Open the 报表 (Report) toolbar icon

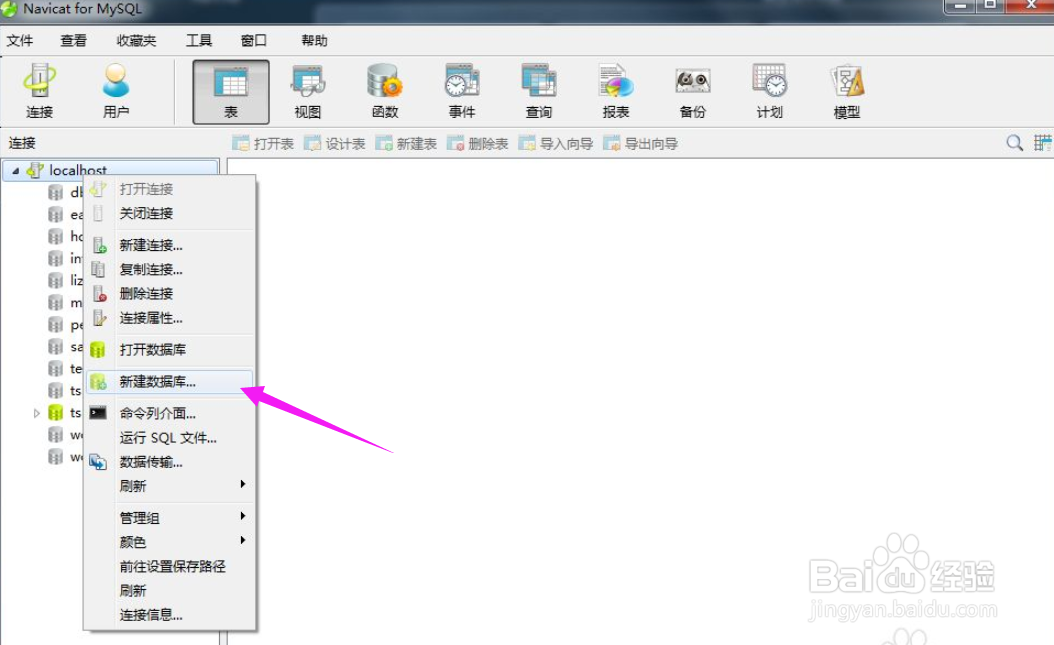pyautogui.click(x=616, y=92)
